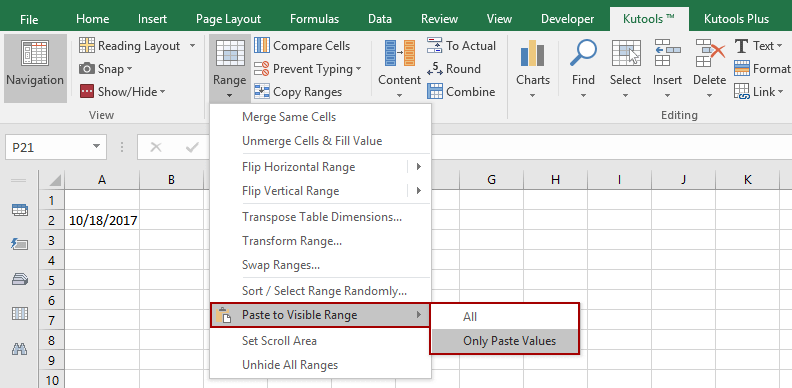Expand the Link dropdown arrow
This screenshot has width=792, height=388.
coord(781,92)
